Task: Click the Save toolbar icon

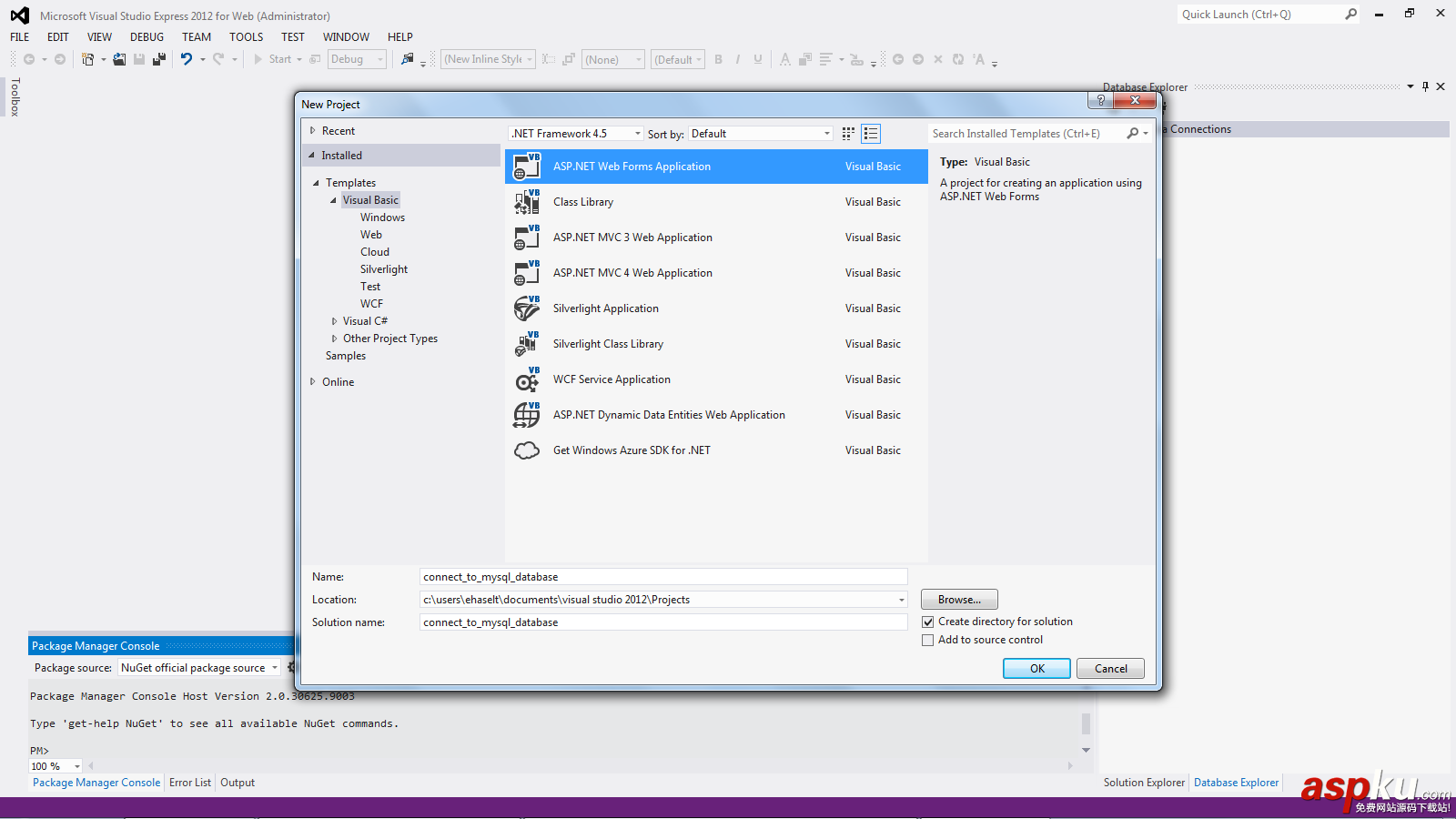Action: (139, 59)
